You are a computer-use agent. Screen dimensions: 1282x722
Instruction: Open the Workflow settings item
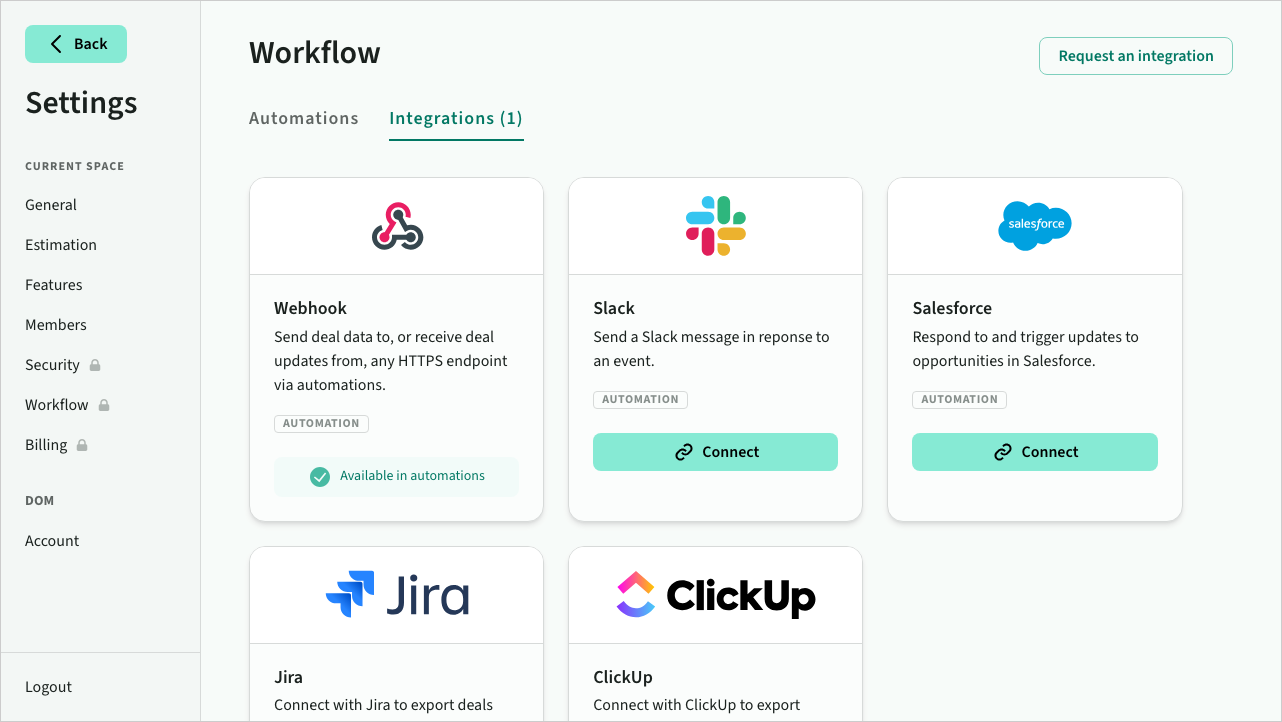tap(57, 405)
